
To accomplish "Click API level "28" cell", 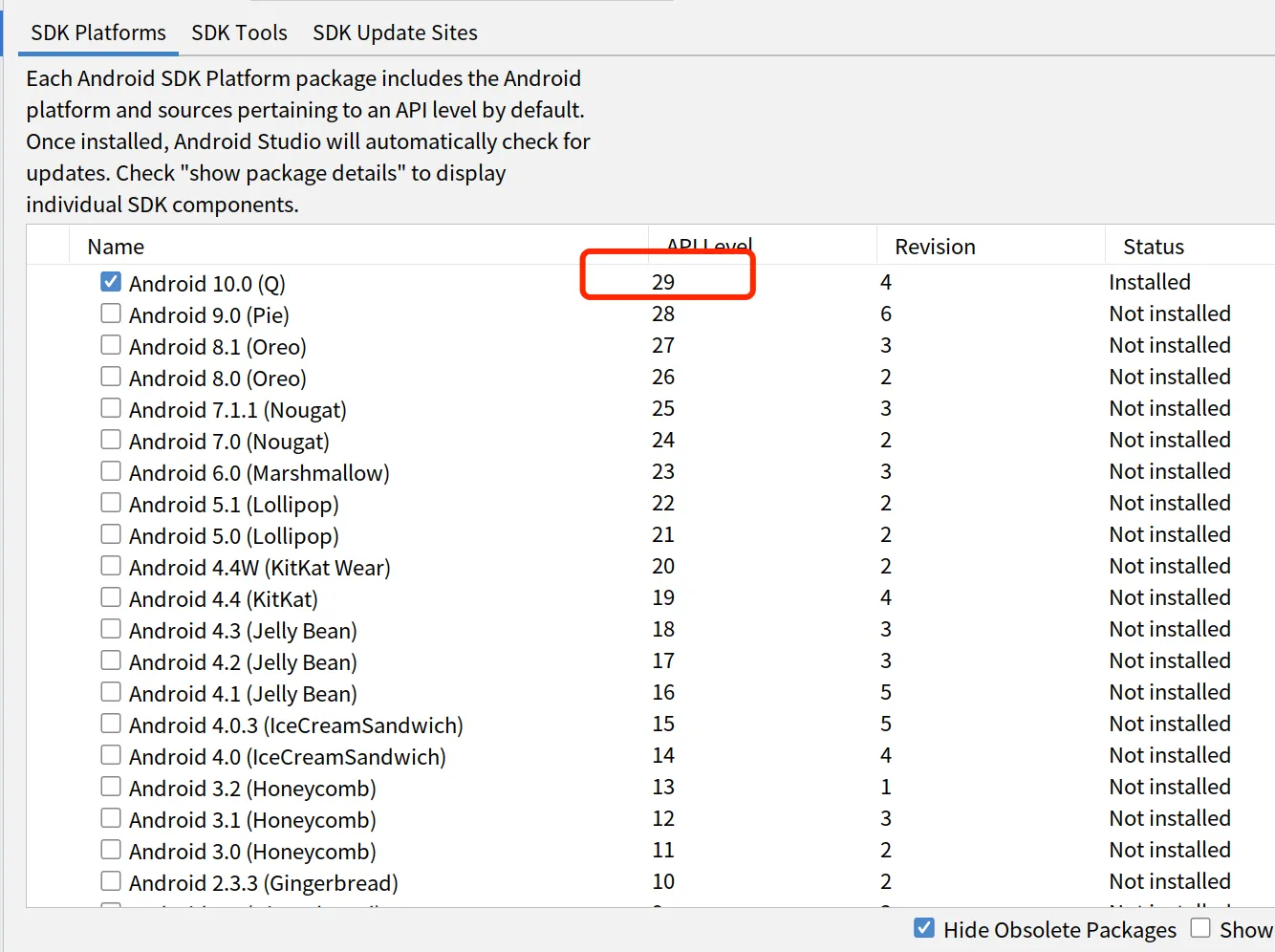I will [663, 314].
